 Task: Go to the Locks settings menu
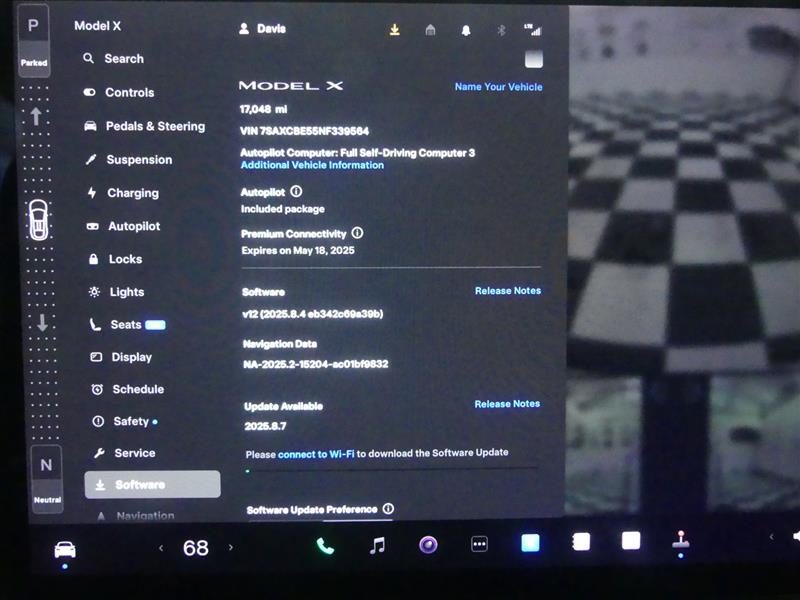pyautogui.click(x=125, y=259)
